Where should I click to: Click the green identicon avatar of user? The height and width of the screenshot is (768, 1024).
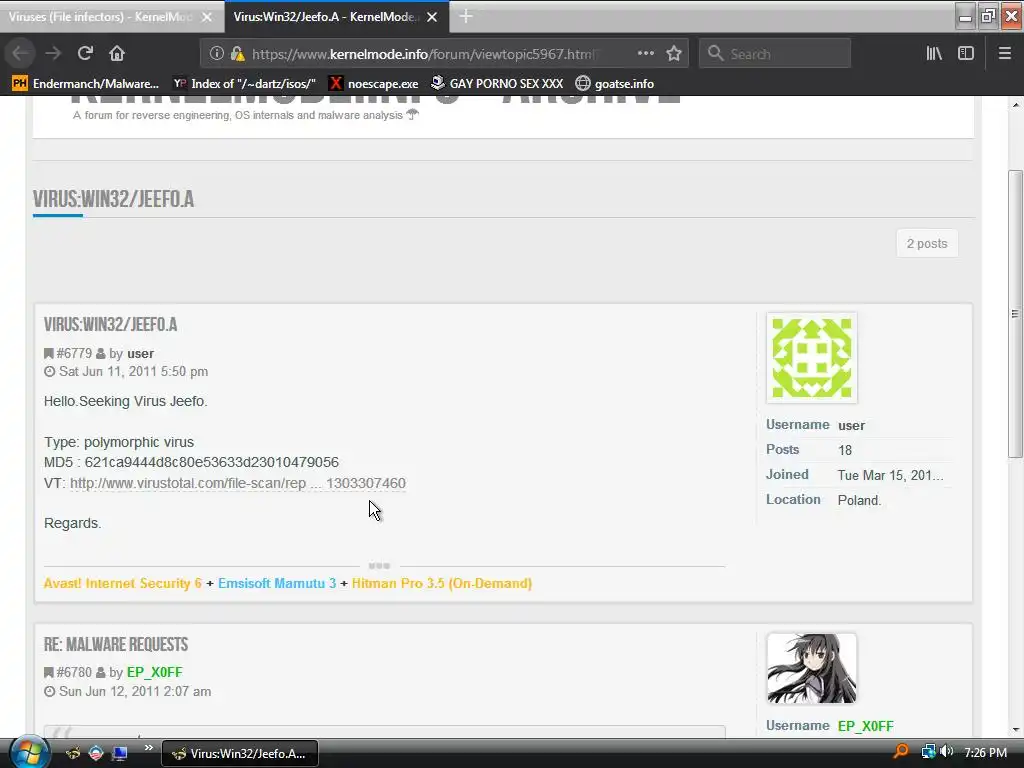pos(812,358)
